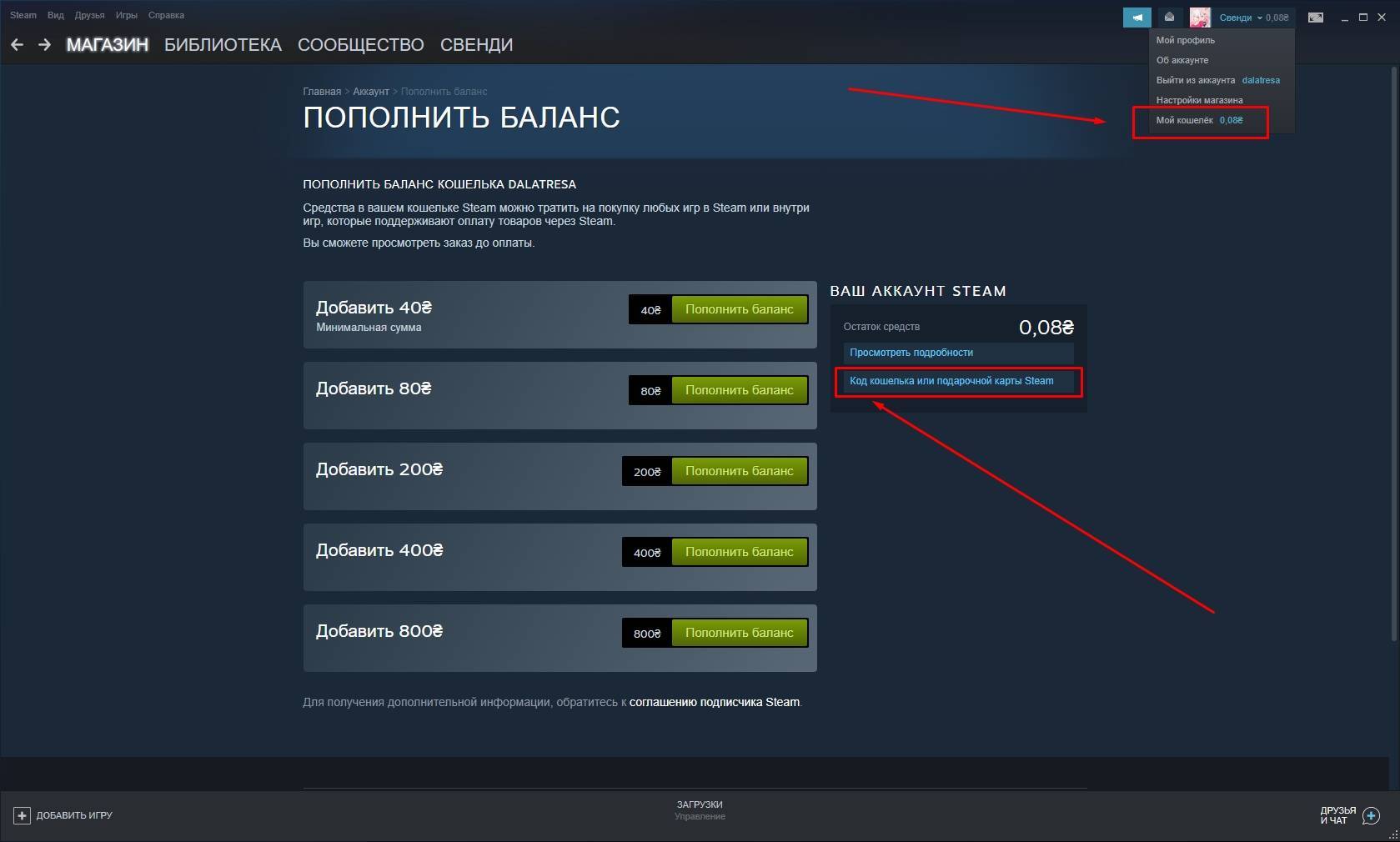Add funds for the 800₴ option
This screenshot has height=842, width=1400.
740,633
